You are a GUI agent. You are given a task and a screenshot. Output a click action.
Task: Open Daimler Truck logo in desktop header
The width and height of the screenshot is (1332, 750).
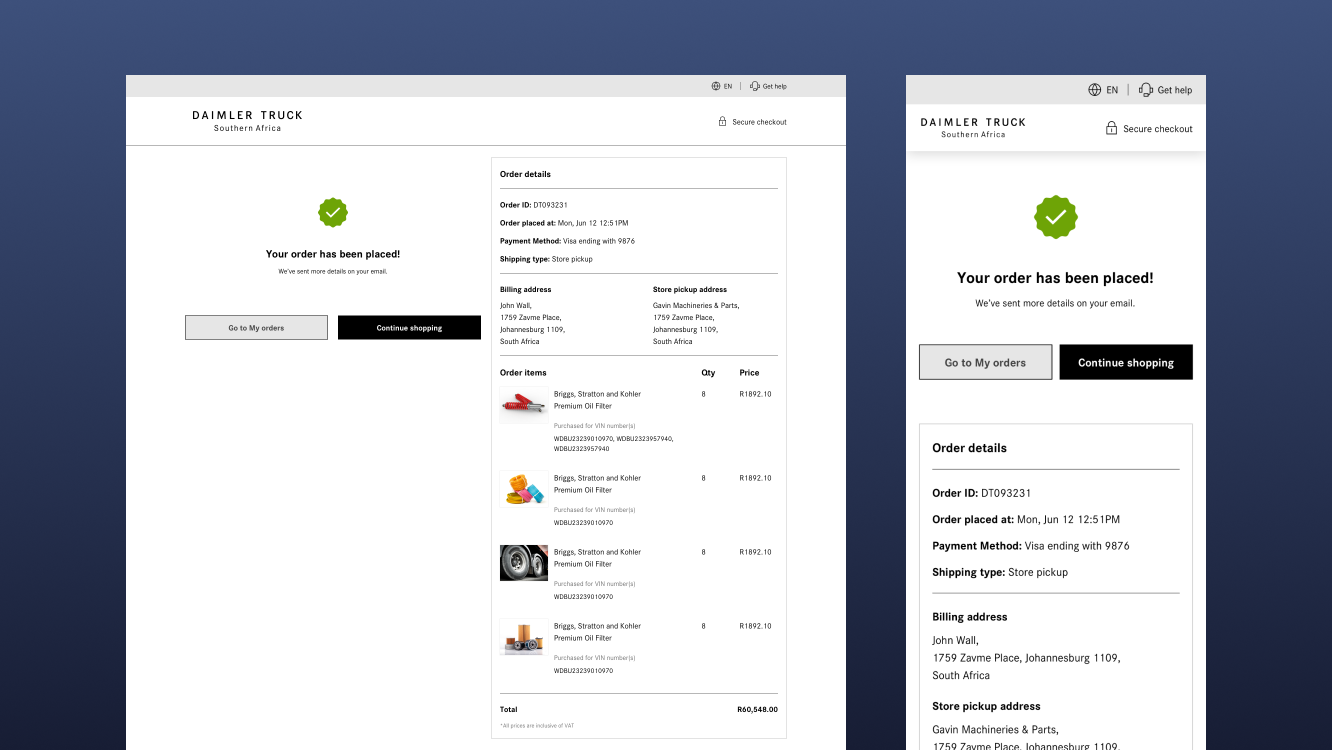(248, 121)
